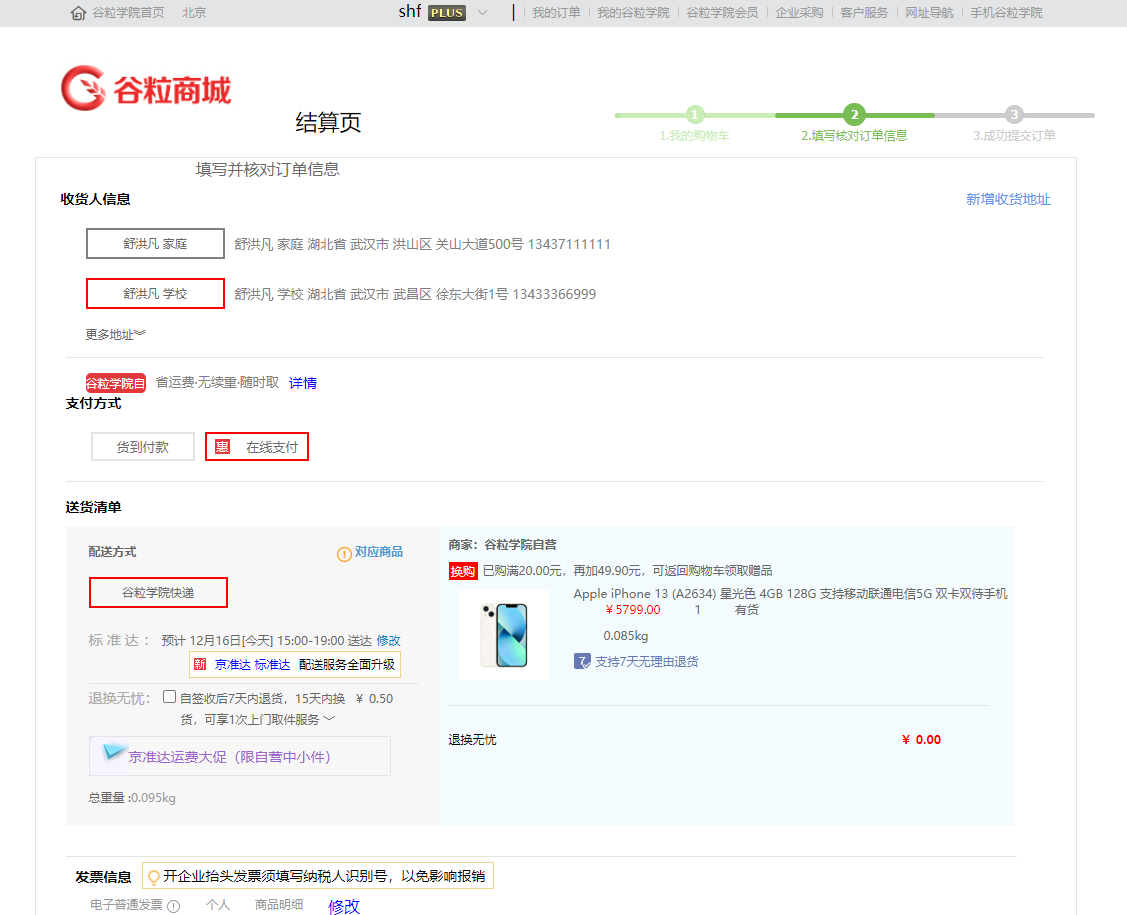Click the blue paper-plane icon for 京准达运费大促
This screenshot has width=1127, height=915.
[x=113, y=752]
